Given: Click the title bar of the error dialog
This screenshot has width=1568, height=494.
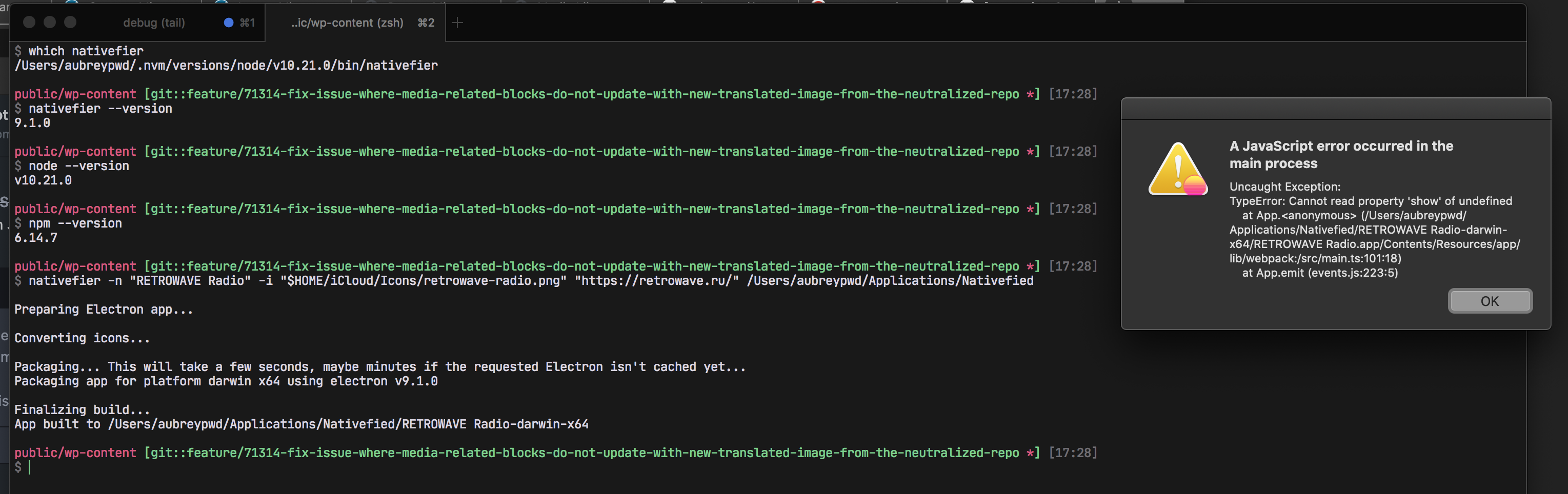Looking at the screenshot, I should tap(1336, 109).
